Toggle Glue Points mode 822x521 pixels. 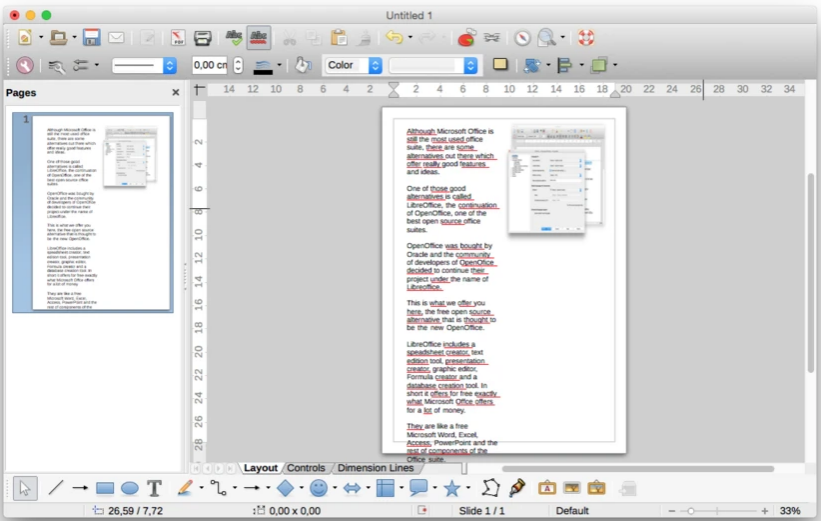click(x=517, y=488)
